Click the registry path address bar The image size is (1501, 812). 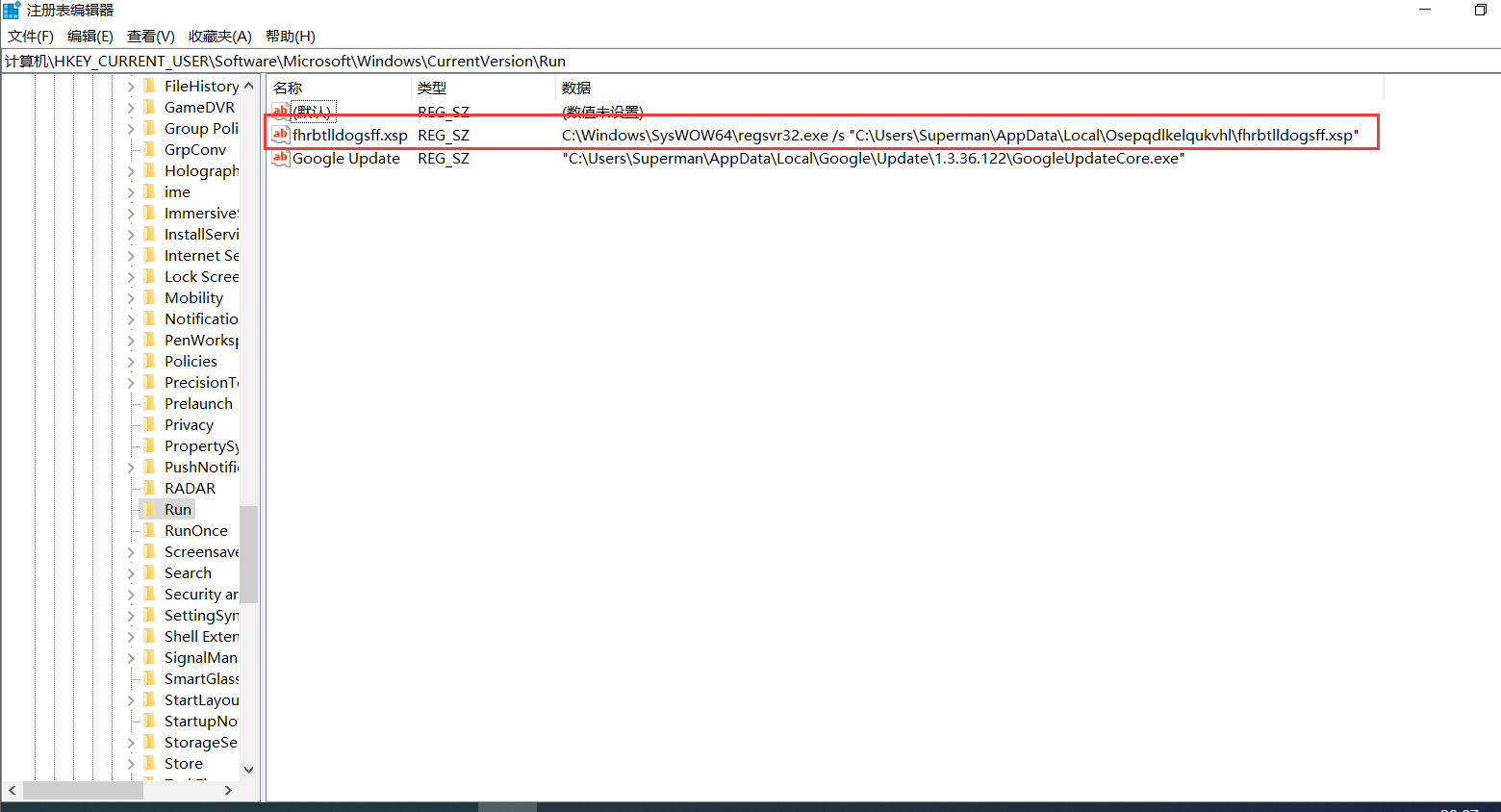tap(750, 62)
